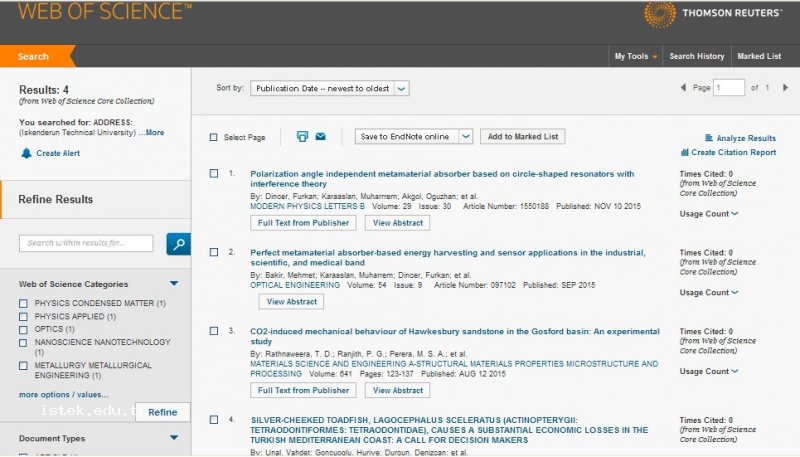
Task: Check the Select Page checkbox
Action: point(213,137)
